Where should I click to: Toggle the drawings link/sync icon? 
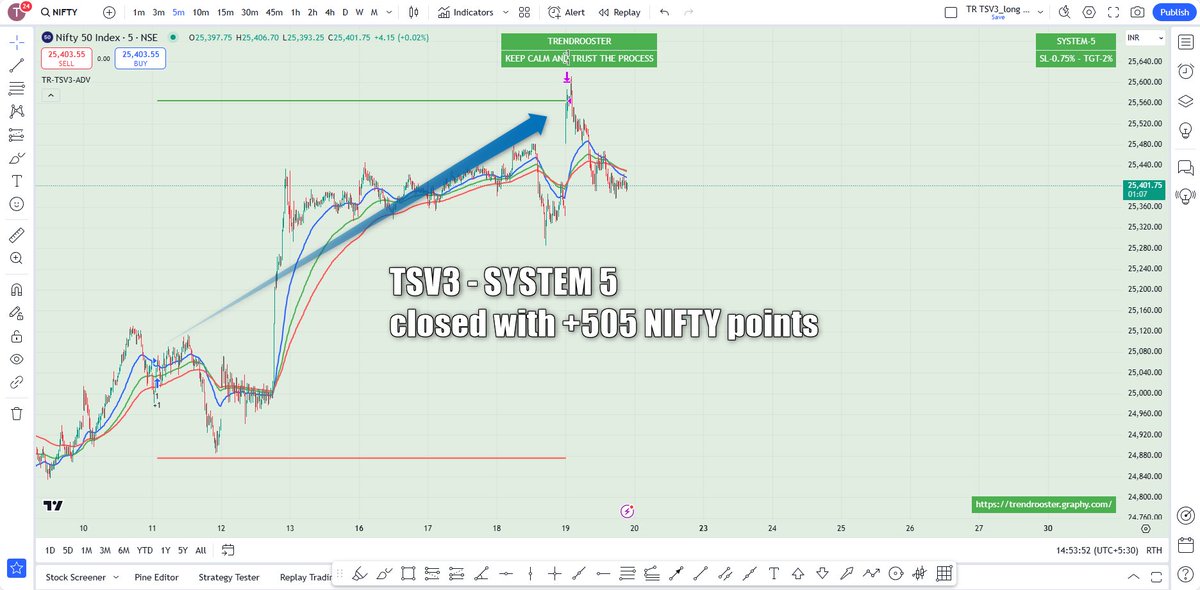click(x=16, y=382)
